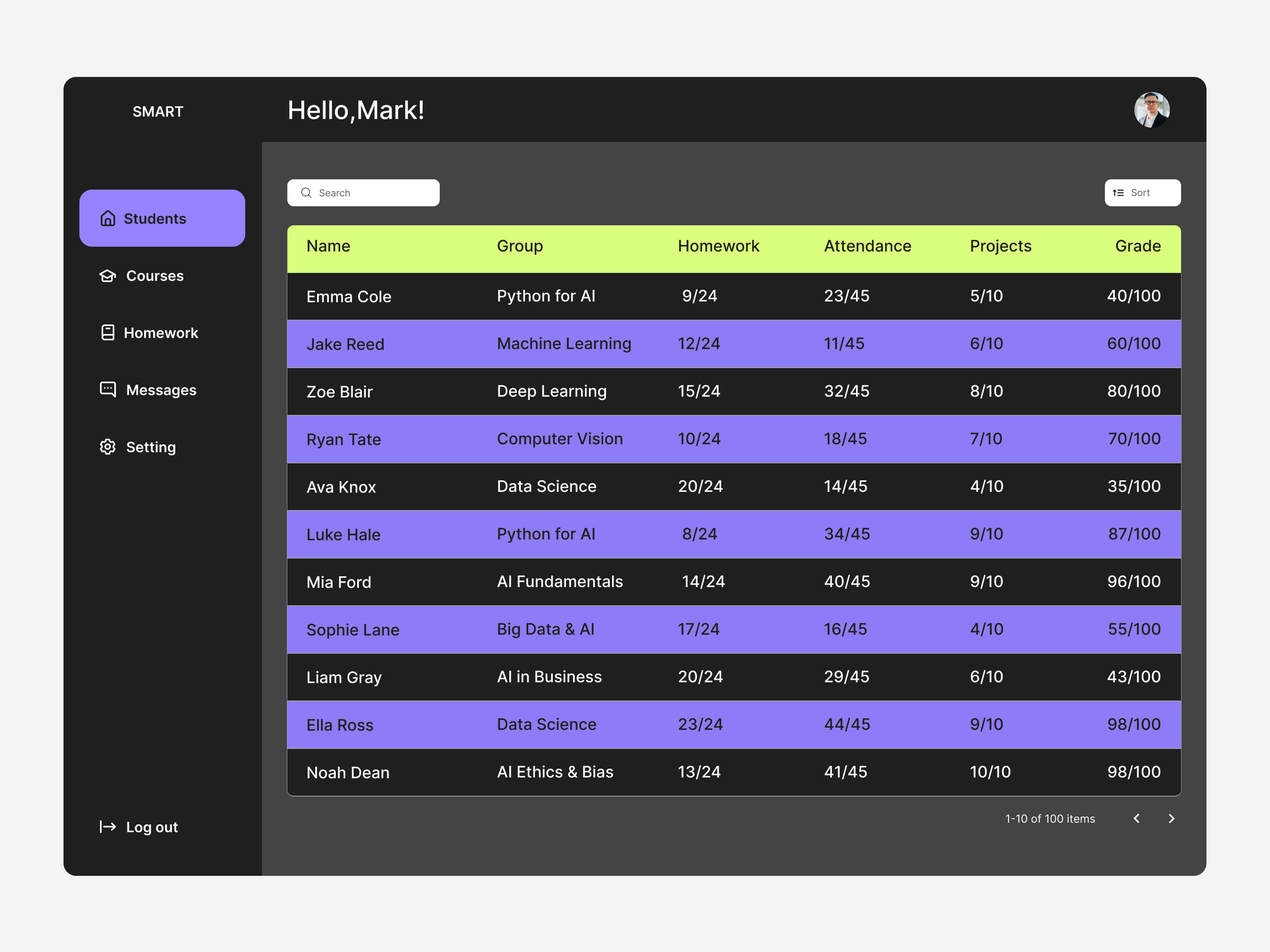This screenshot has height=952, width=1270.
Task: Click the previous page left chevron
Action: point(1136,819)
